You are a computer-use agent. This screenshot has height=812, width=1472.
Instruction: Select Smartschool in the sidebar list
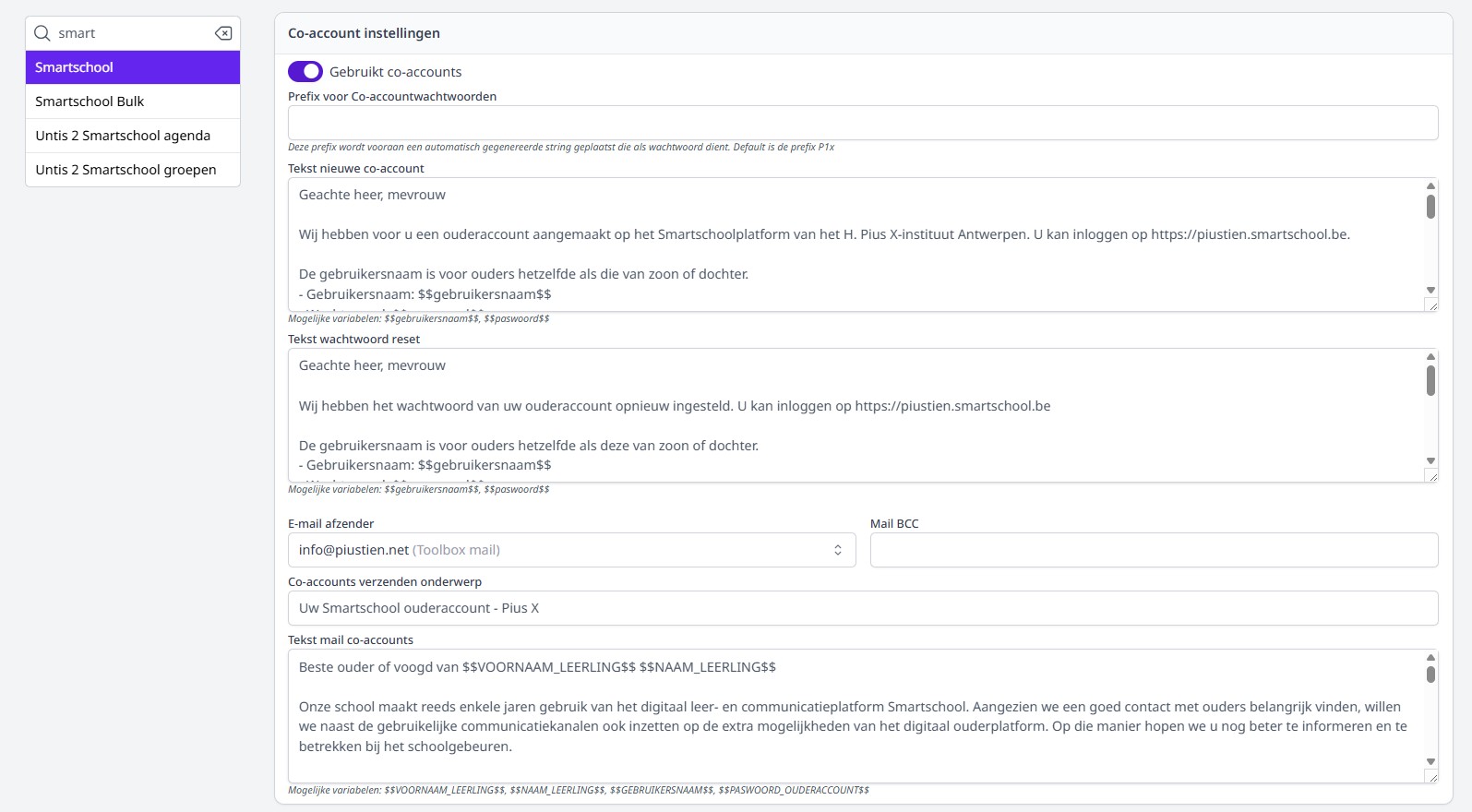(133, 67)
